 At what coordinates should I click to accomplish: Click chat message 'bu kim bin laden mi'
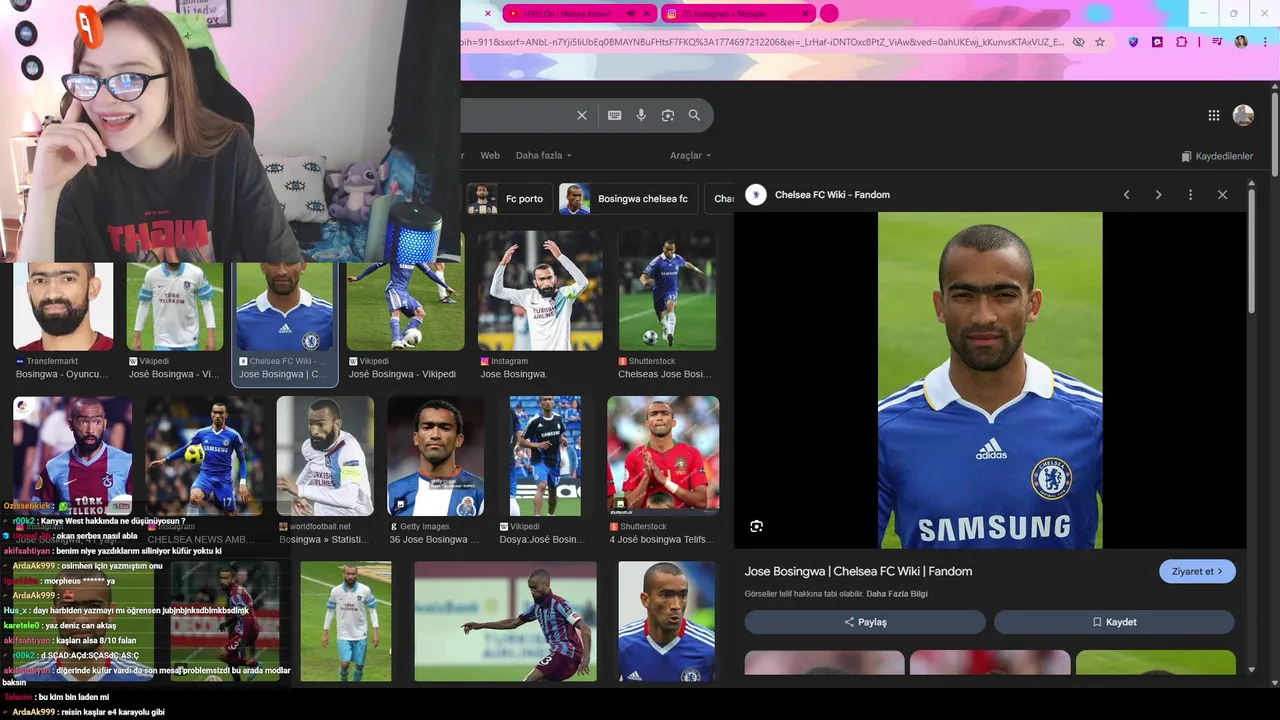(x=73, y=697)
